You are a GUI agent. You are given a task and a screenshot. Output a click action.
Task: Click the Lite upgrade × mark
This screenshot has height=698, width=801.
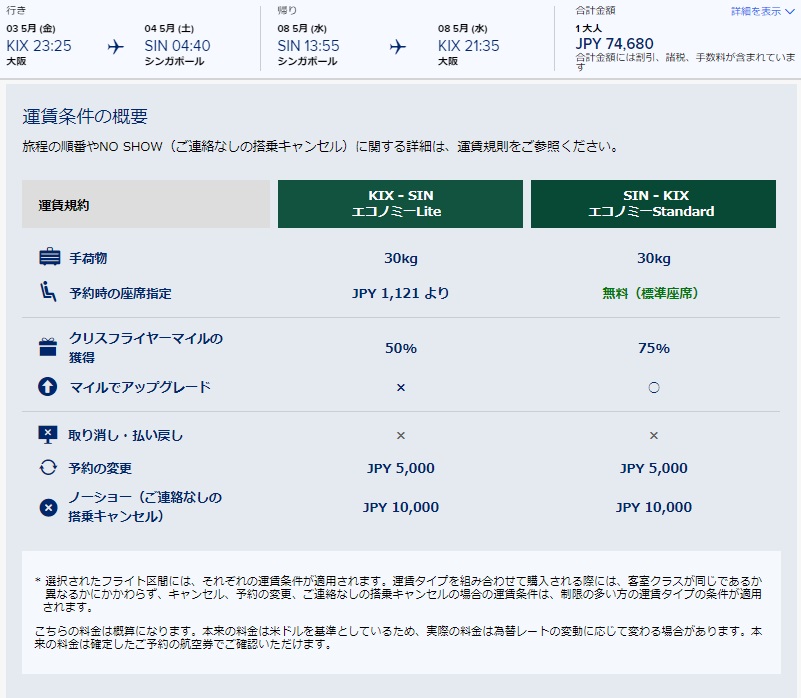click(401, 387)
